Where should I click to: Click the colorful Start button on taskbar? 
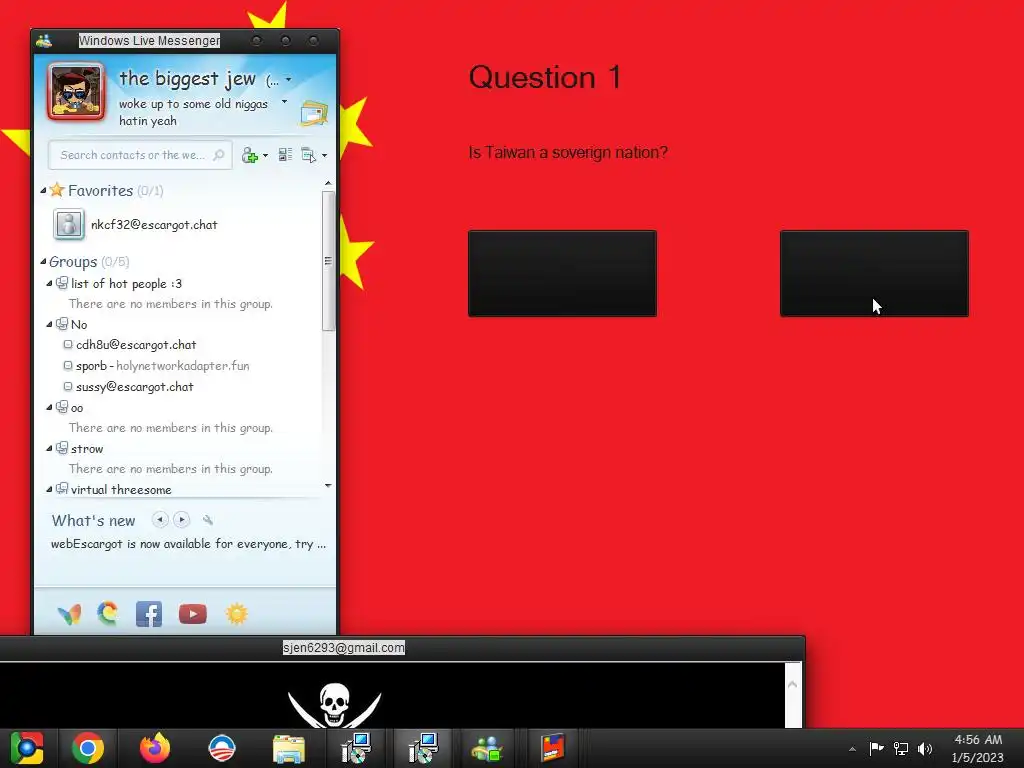(27, 748)
